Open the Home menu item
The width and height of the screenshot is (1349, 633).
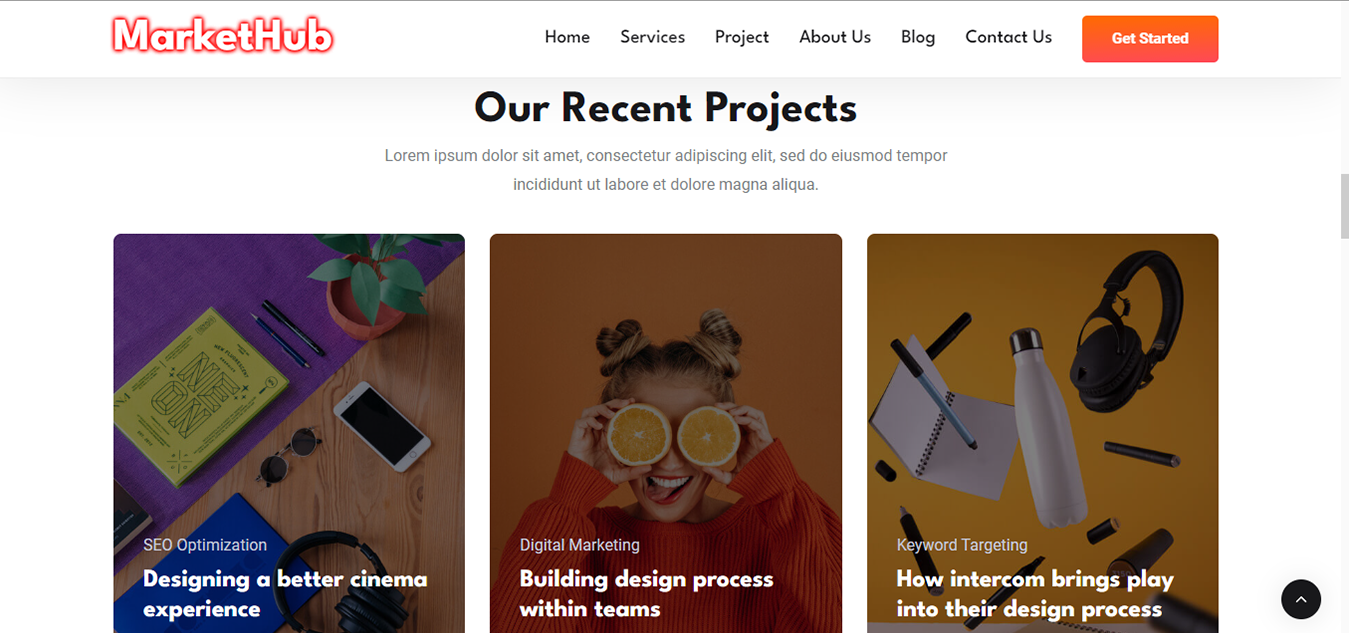567,37
